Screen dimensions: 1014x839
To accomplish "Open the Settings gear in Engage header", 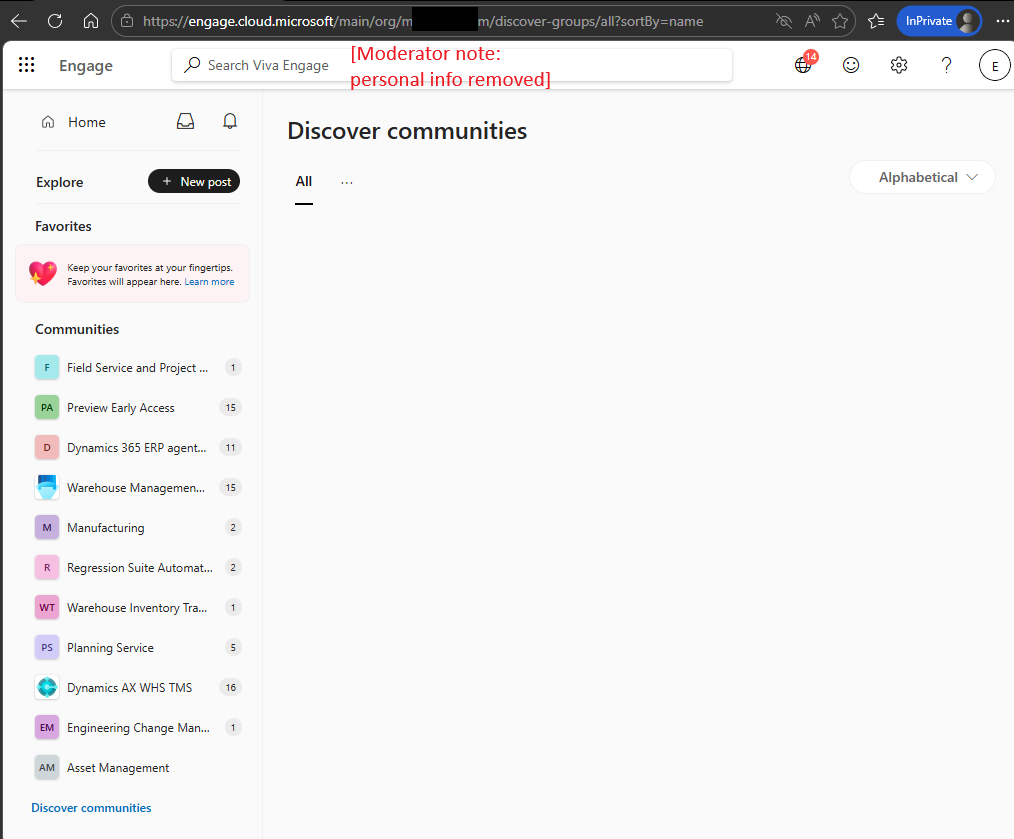I will [899, 65].
